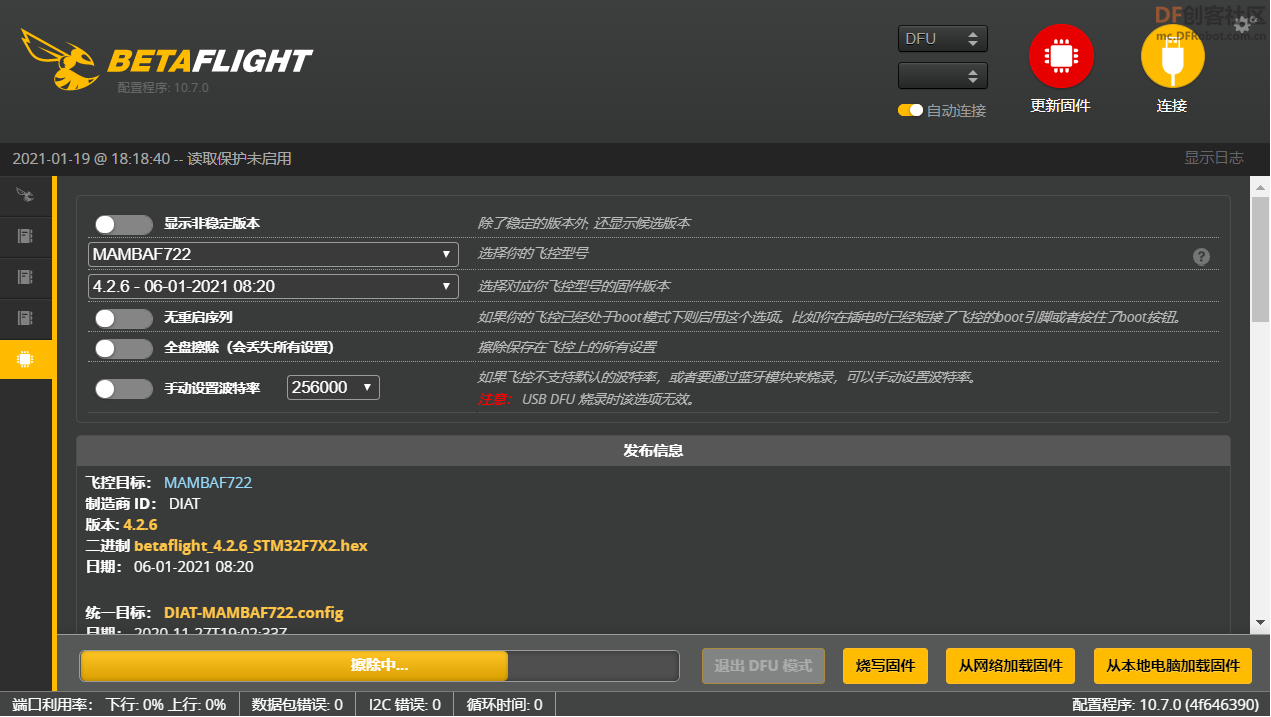The height and width of the screenshot is (717, 1271).
Task: Open the MAMBAF722 board selection dropdown
Action: (273, 254)
